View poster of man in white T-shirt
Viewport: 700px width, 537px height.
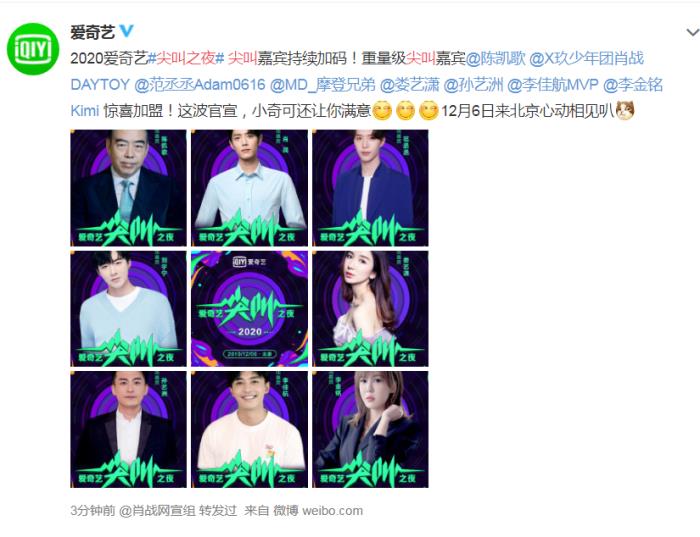click(250, 429)
